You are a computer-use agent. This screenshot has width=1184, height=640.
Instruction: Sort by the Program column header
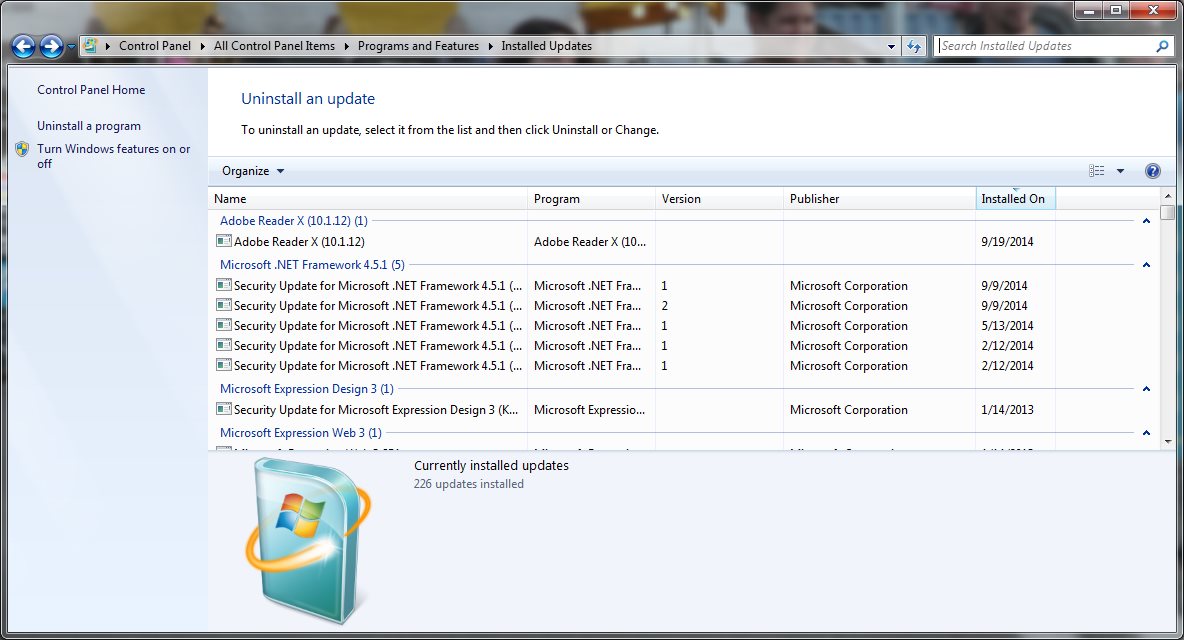(x=591, y=198)
